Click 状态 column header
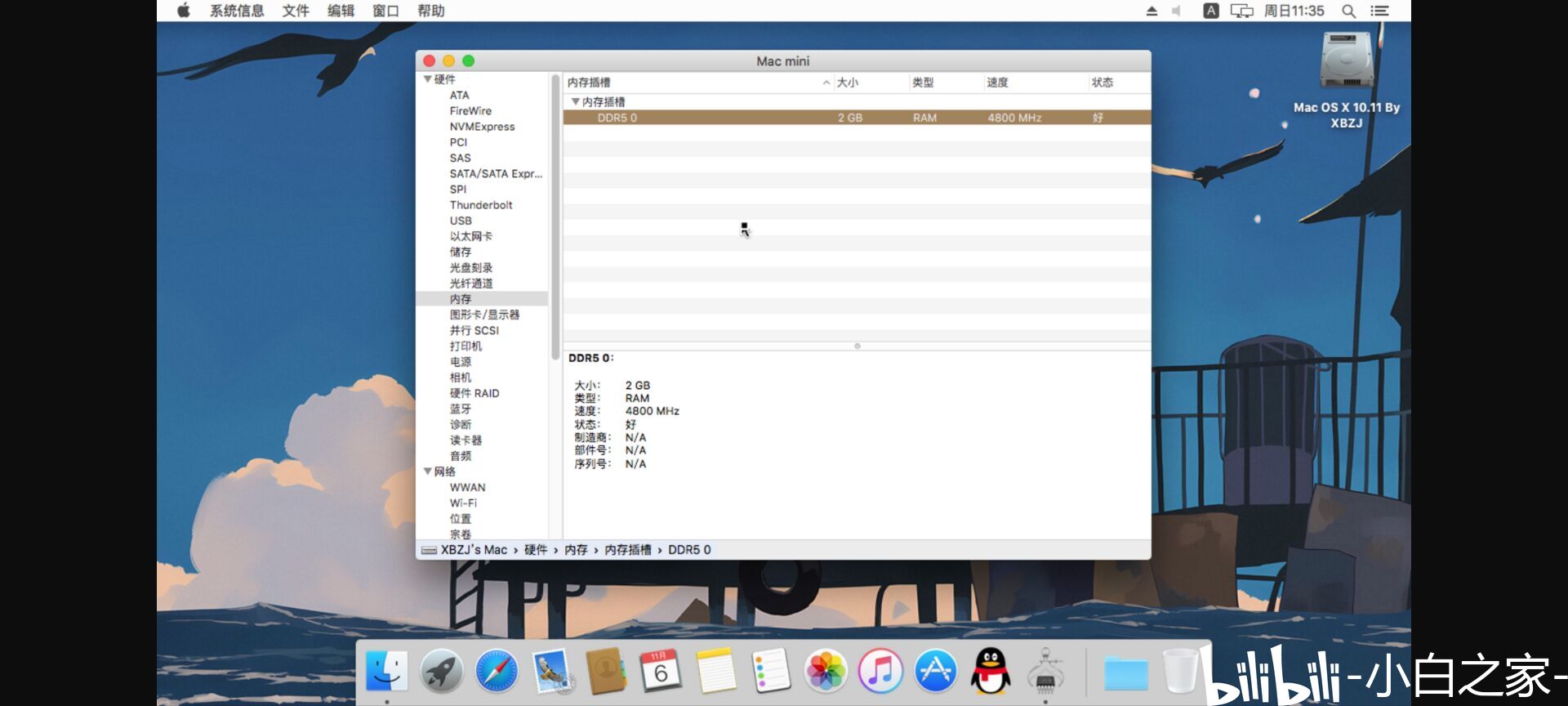The width and height of the screenshot is (1568, 706). point(1120,83)
